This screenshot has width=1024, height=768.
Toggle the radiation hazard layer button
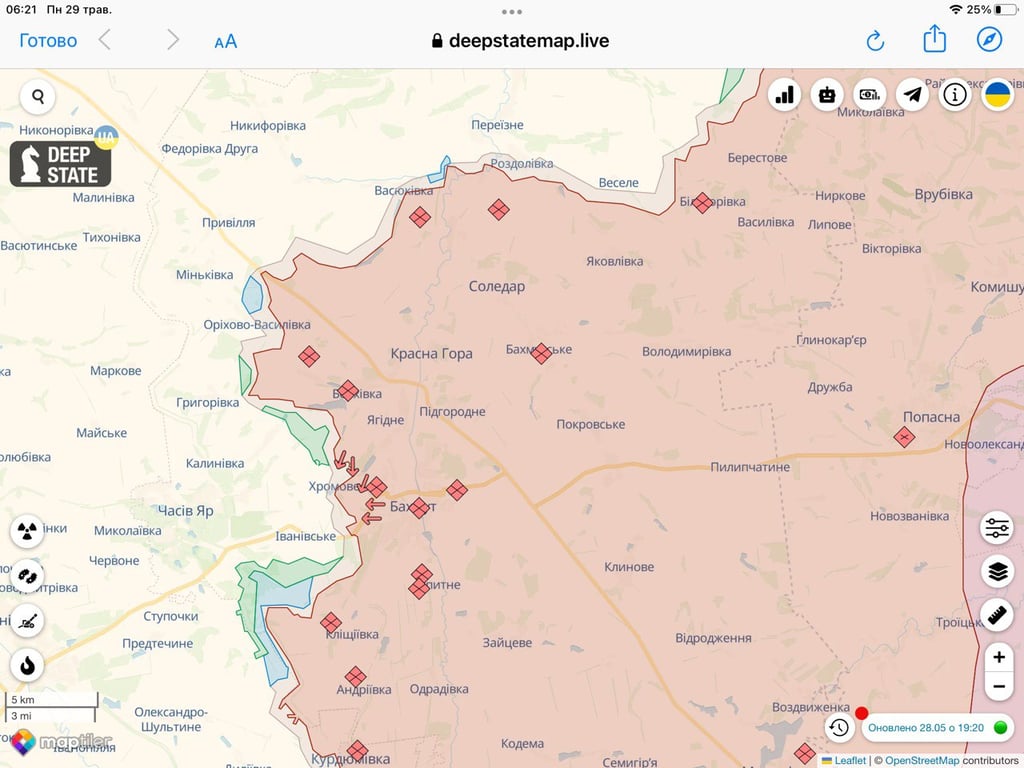coord(27,530)
